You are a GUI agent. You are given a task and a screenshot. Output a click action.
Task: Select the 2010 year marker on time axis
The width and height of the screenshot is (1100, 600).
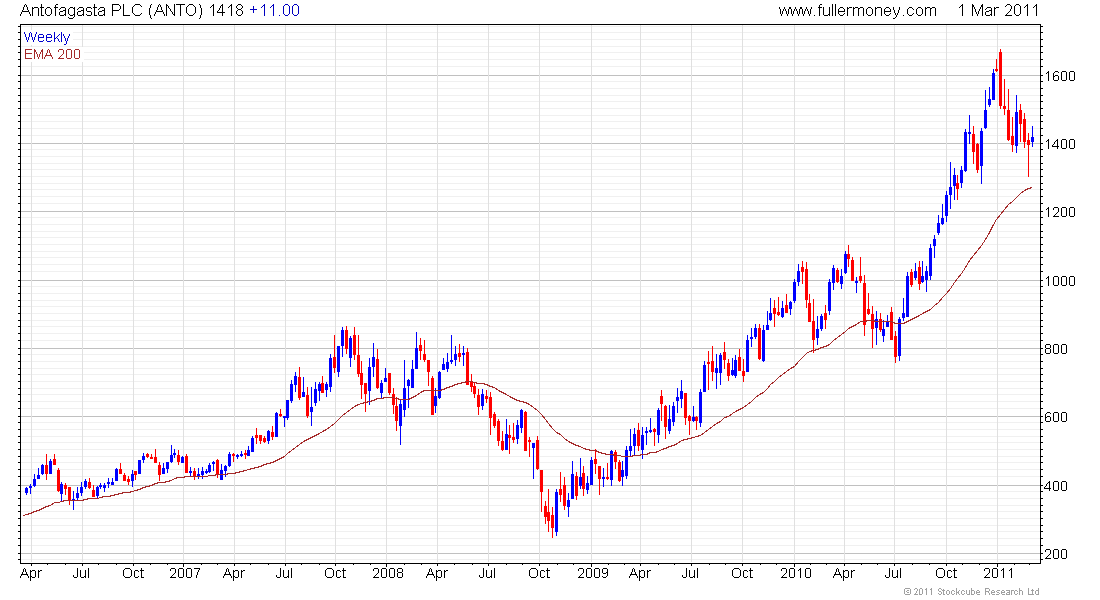point(794,573)
